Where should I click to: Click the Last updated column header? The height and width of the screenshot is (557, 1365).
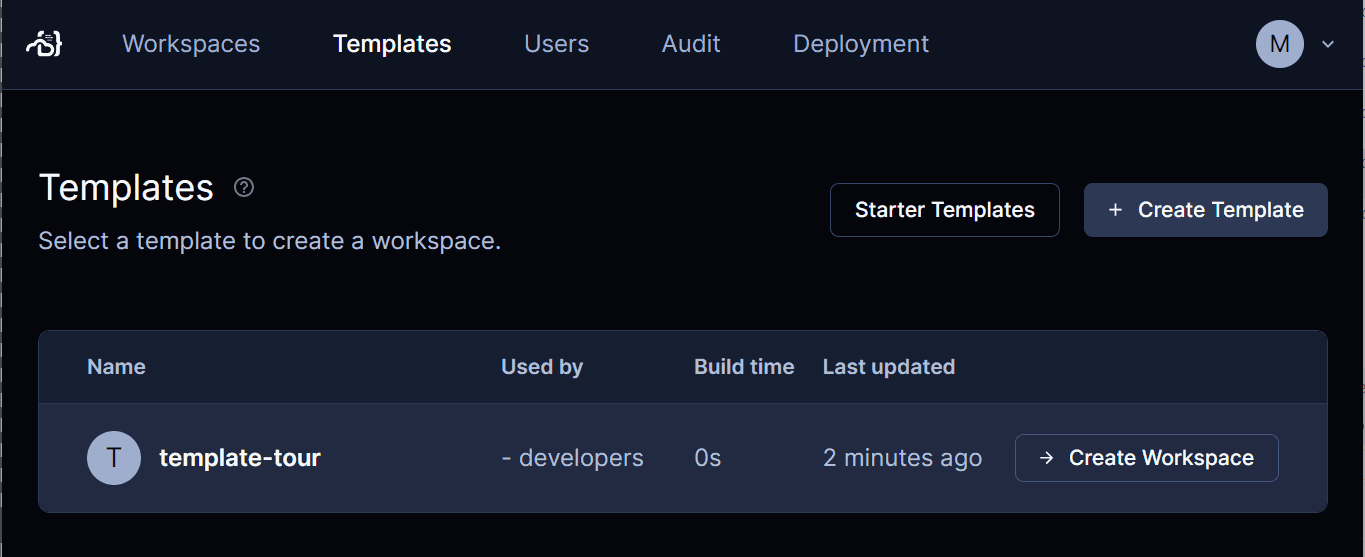889,367
